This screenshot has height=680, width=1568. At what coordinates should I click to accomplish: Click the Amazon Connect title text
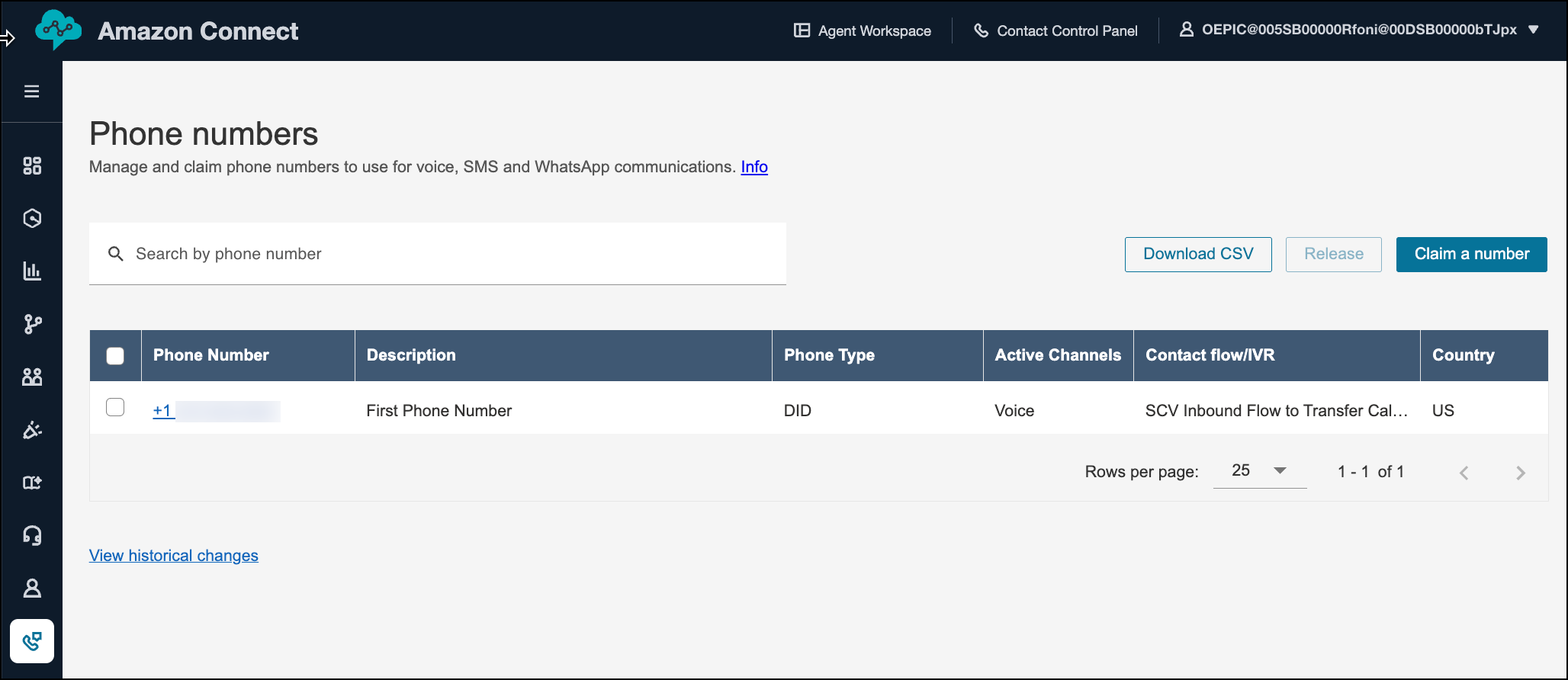pos(198,31)
